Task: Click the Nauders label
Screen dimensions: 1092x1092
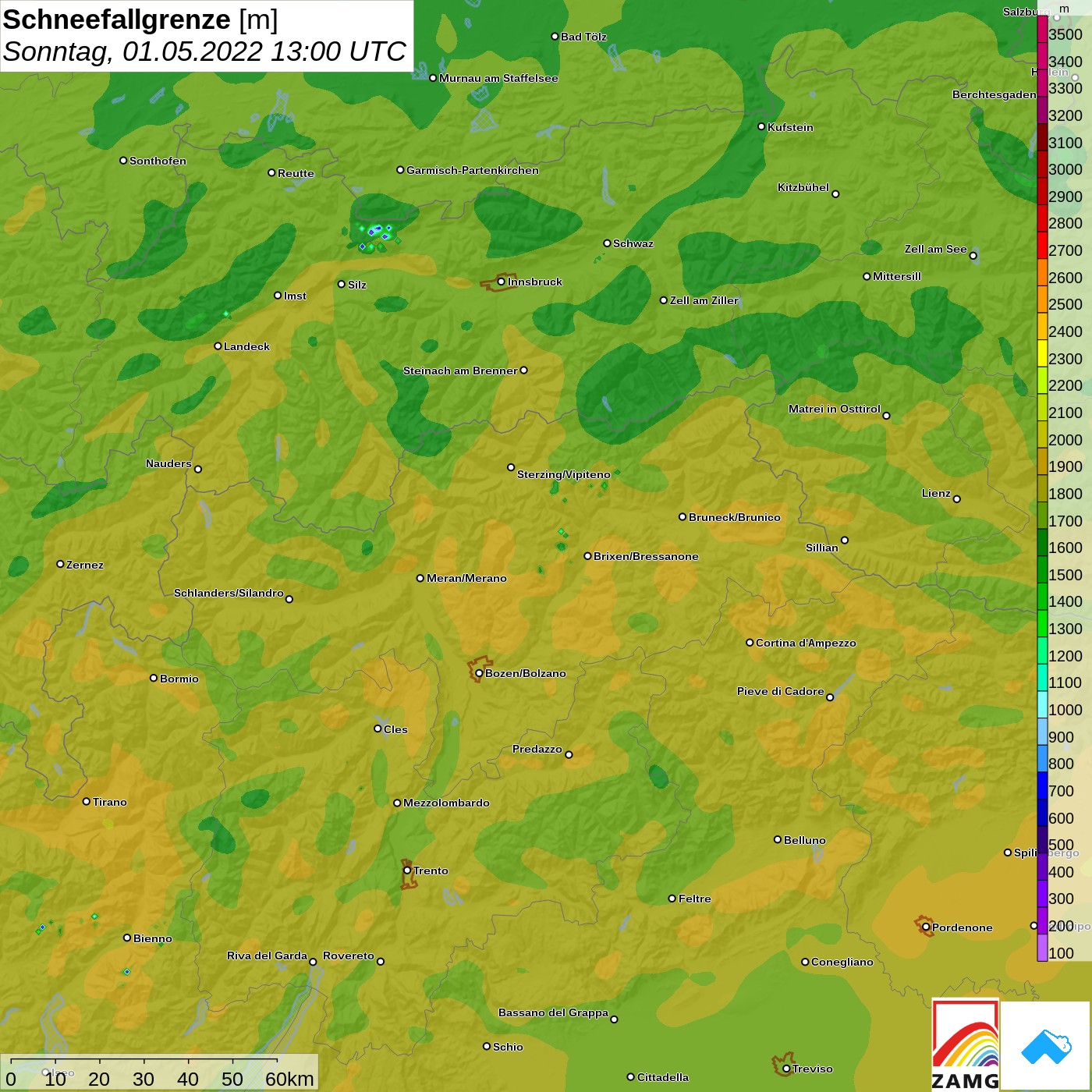Action: [x=168, y=463]
